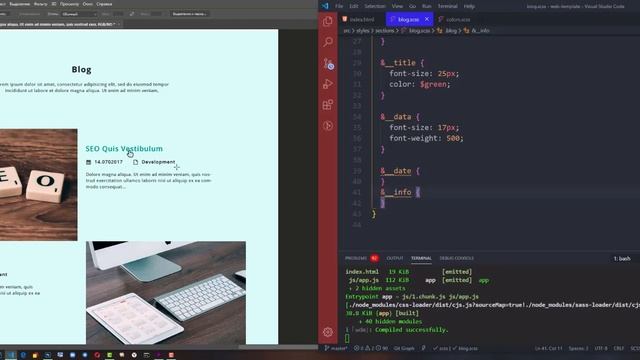
Task: Open the Edit menu in VS Code
Action: click(x=353, y=6)
